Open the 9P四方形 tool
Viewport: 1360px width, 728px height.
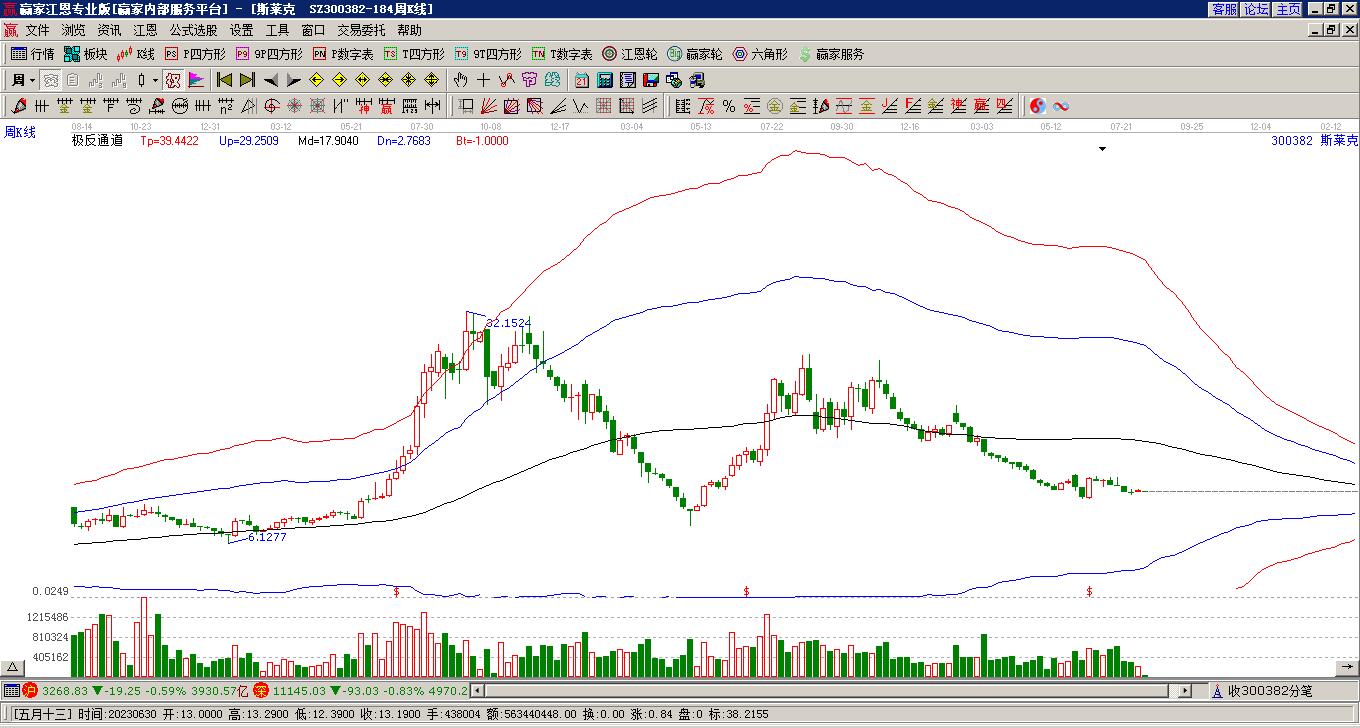pyautogui.click(x=269, y=54)
